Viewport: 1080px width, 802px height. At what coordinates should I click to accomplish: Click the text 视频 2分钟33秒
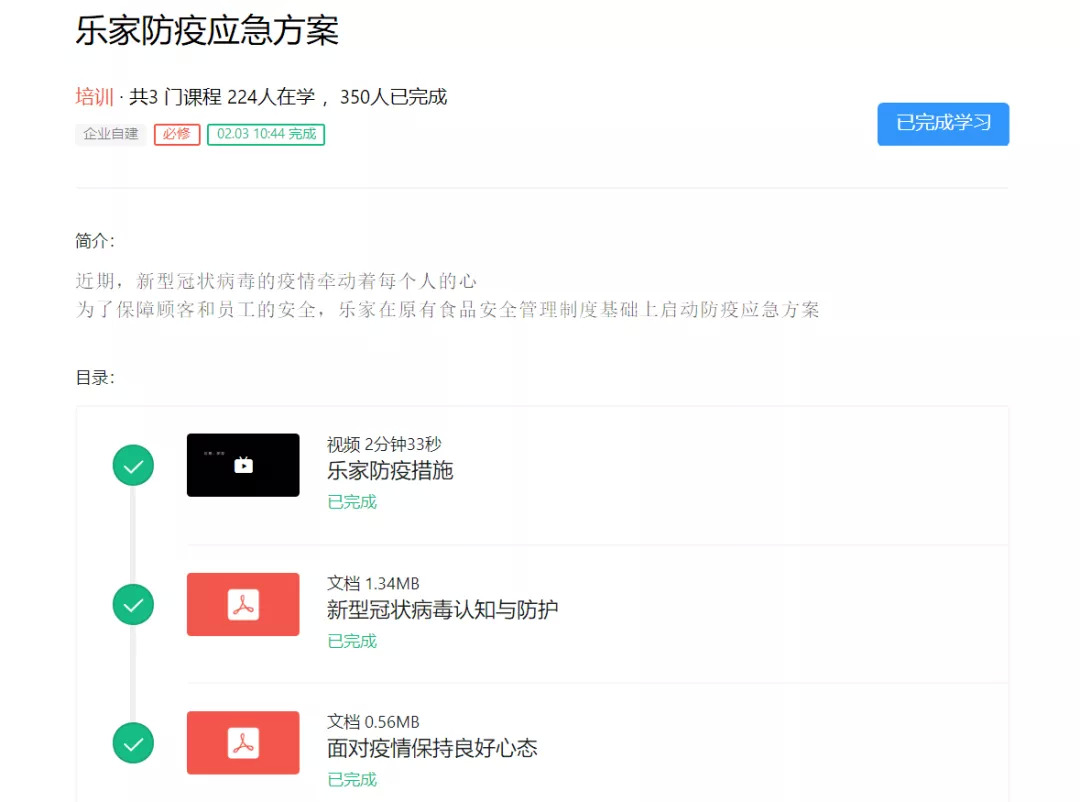pyautogui.click(x=384, y=444)
